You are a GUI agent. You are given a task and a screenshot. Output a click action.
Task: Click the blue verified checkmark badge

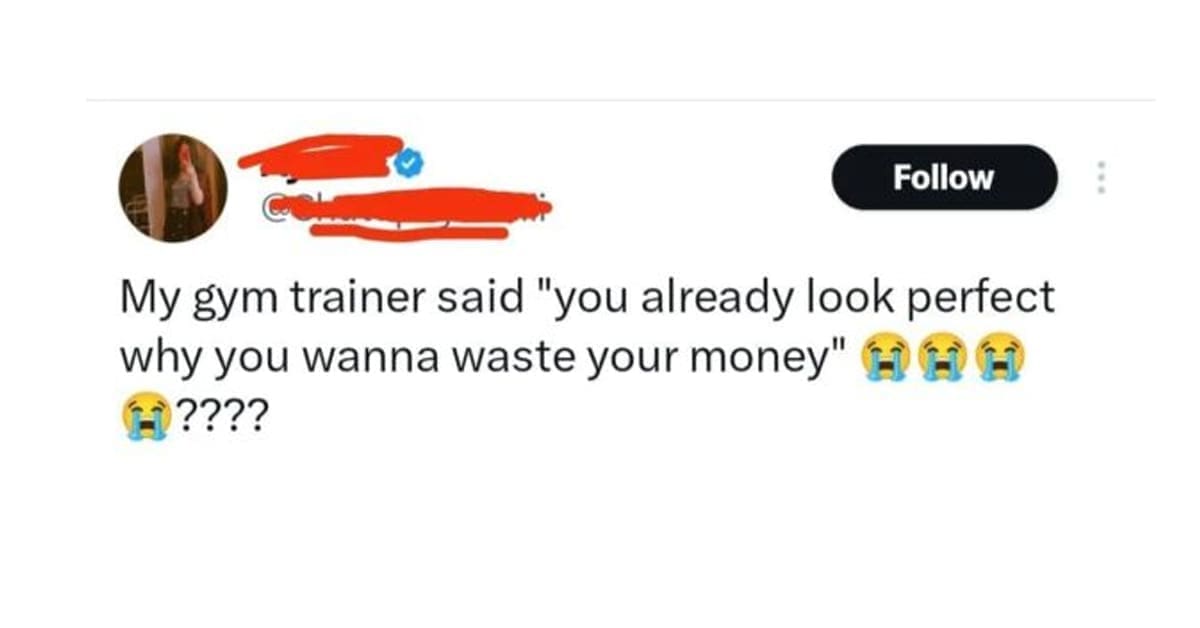click(x=408, y=163)
